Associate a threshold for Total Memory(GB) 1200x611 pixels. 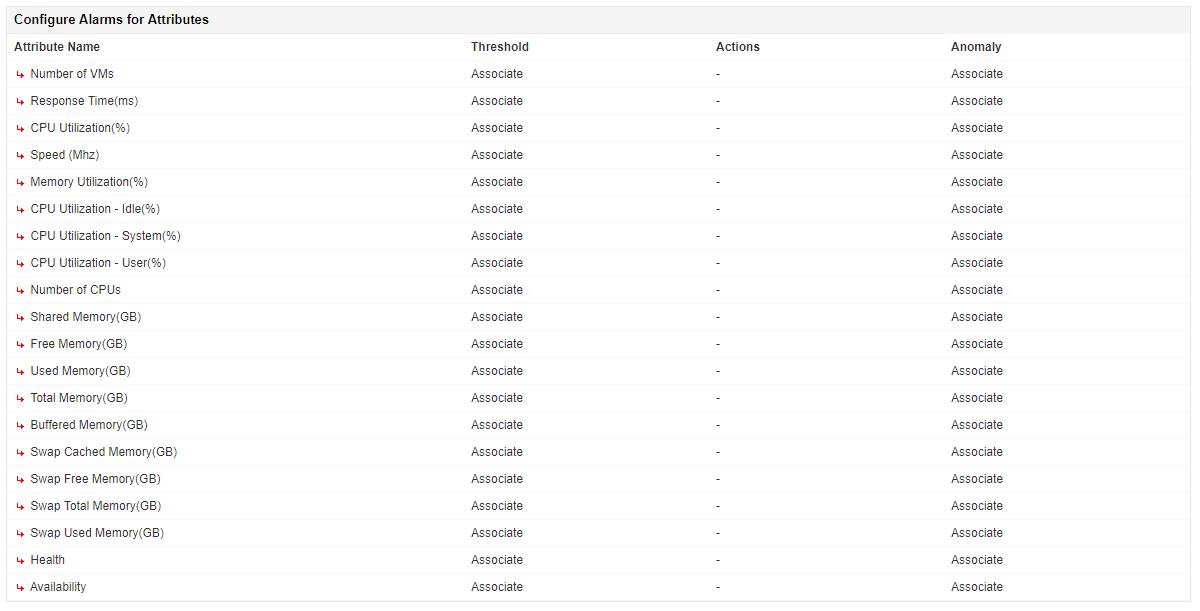[x=497, y=398]
